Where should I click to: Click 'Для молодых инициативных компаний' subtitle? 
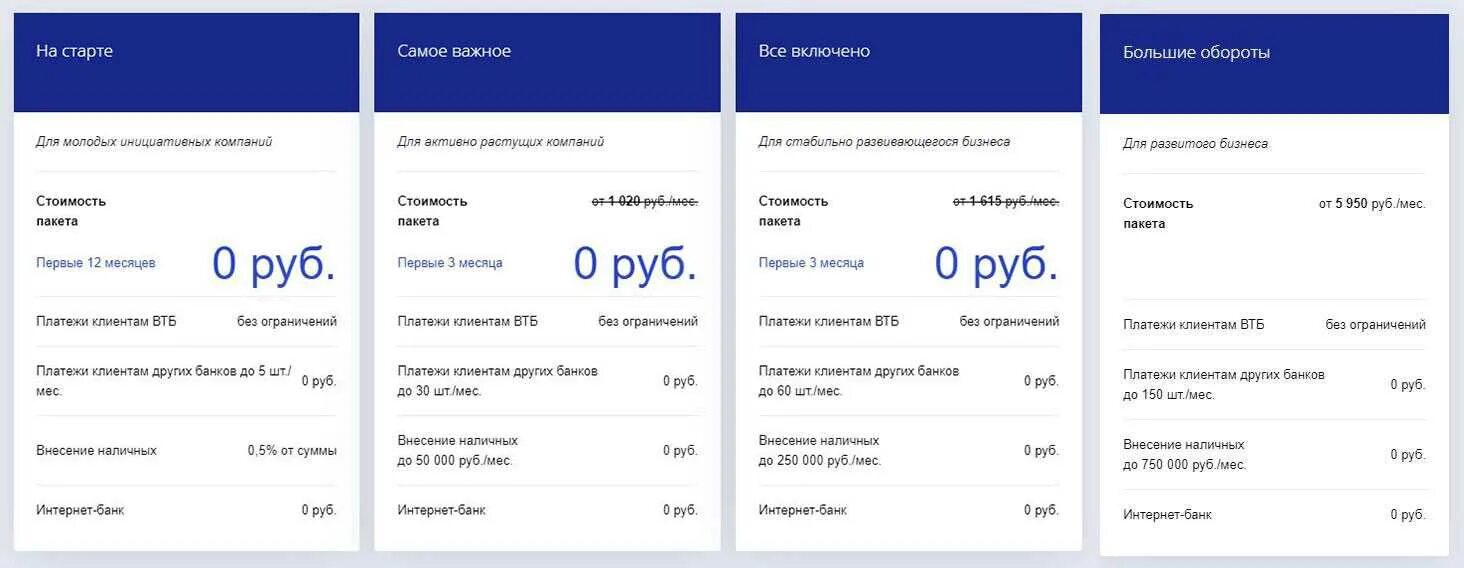point(154,142)
